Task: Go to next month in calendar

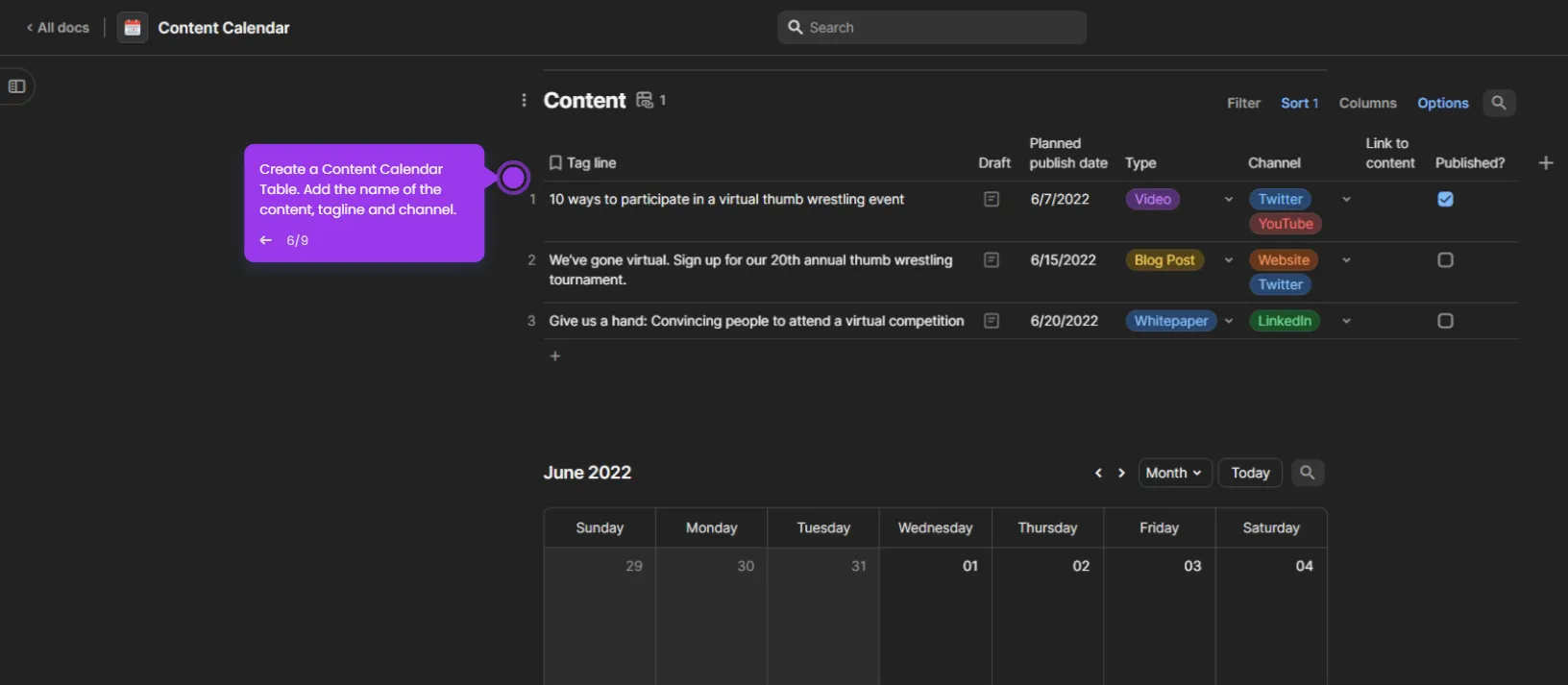Action: click(1121, 473)
